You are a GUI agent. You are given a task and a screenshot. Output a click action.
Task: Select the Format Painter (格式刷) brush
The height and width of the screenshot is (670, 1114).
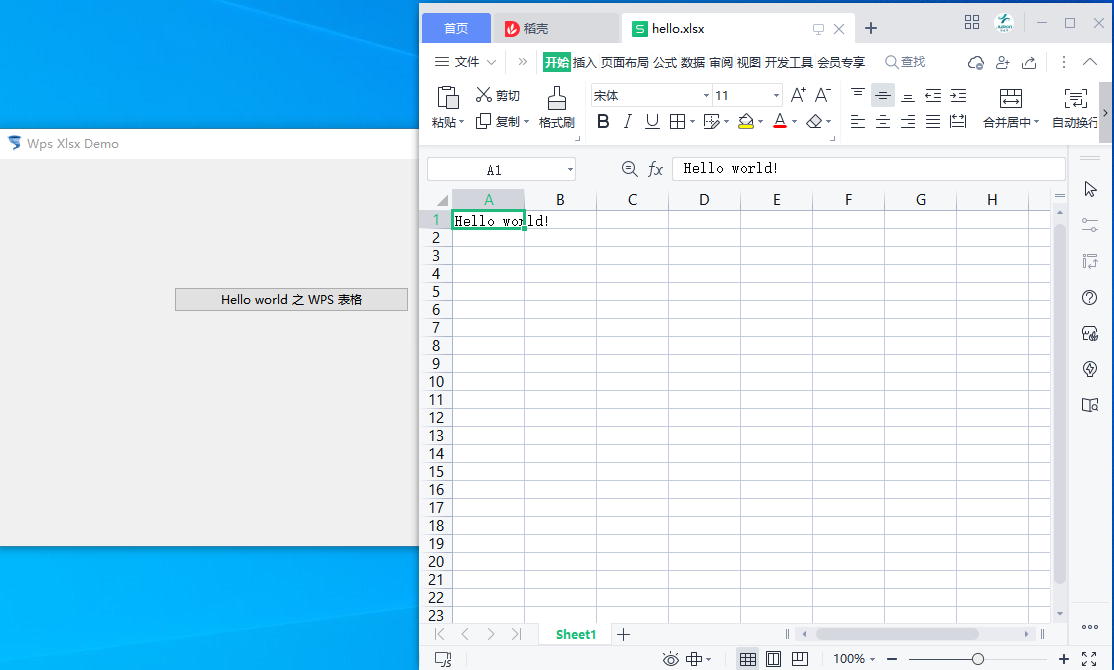[556, 99]
